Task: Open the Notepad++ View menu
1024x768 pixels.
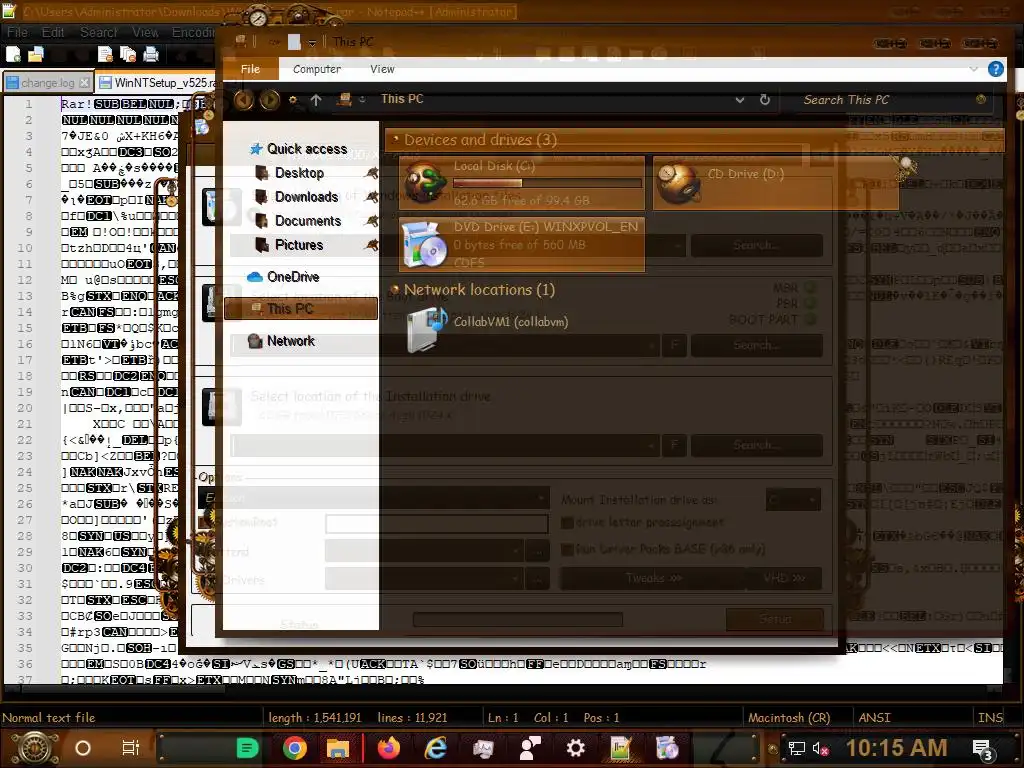Action: [x=145, y=32]
